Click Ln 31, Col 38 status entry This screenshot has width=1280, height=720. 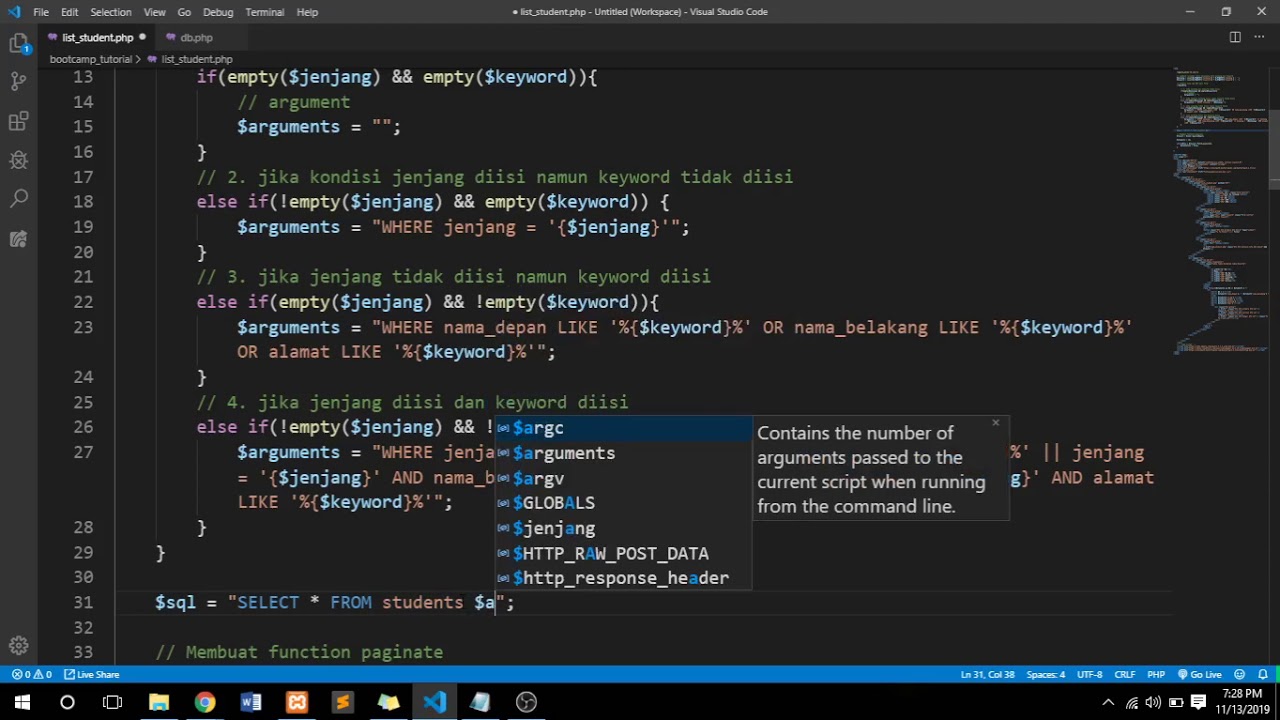click(x=987, y=675)
